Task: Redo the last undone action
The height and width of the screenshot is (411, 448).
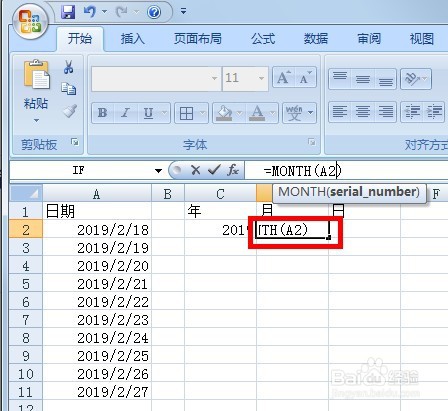Action: pyautogui.click(x=121, y=12)
